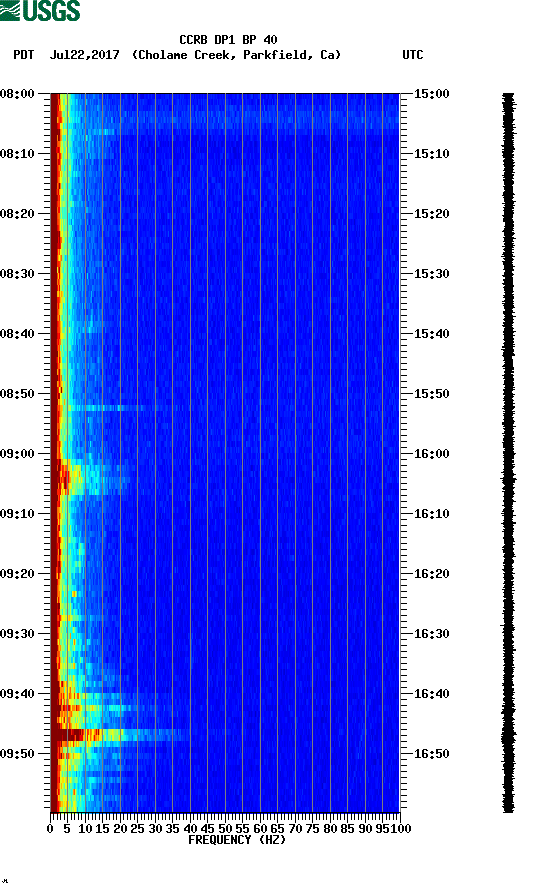Click the 'PDT' timezone label

click(x=24, y=55)
